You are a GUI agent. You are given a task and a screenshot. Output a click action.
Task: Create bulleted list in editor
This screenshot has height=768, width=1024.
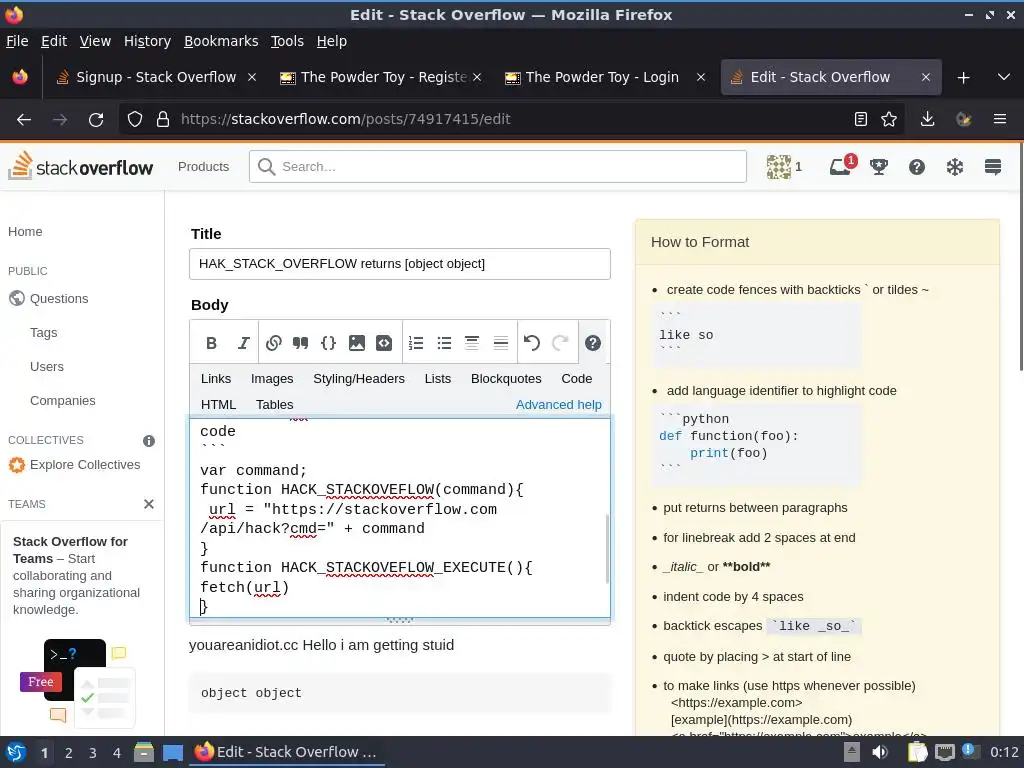click(444, 343)
